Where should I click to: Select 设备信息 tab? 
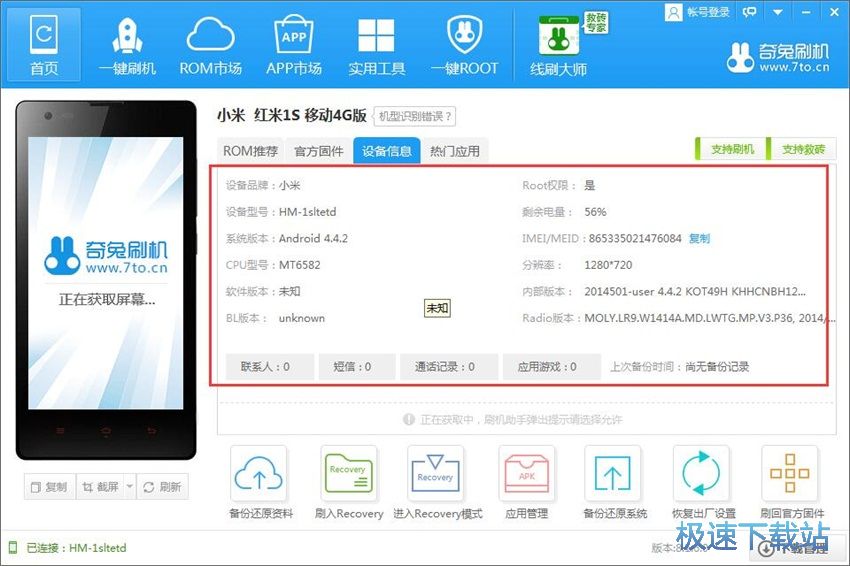(x=387, y=151)
